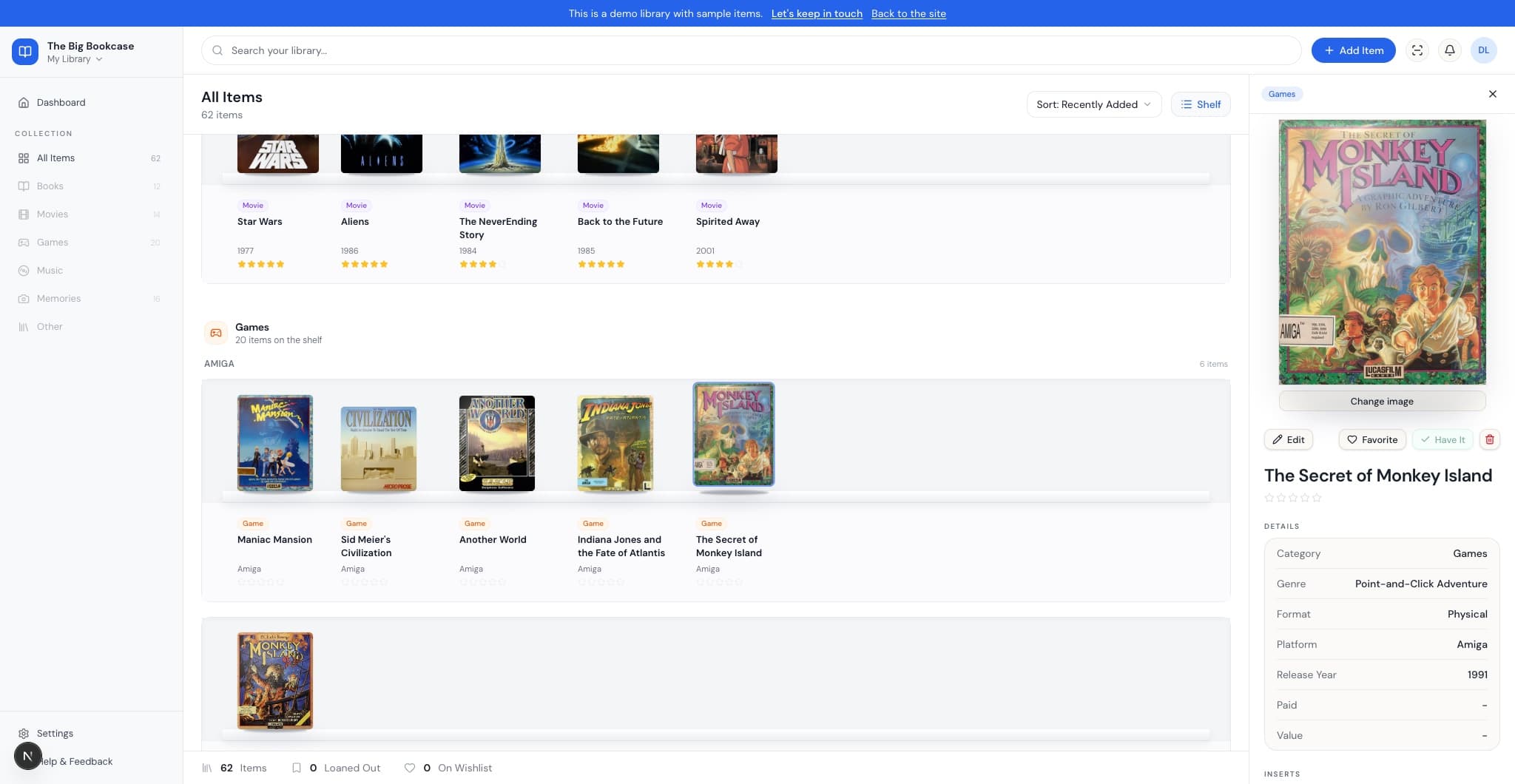Image resolution: width=1515 pixels, height=784 pixels.
Task: Click the Big Bookcase logo icon
Action: pos(25,52)
